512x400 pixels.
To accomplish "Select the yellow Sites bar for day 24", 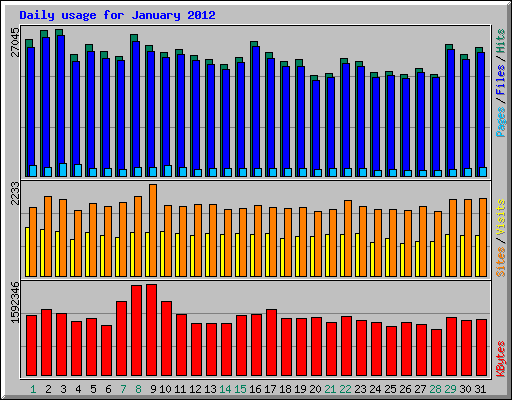I will click(372, 259).
